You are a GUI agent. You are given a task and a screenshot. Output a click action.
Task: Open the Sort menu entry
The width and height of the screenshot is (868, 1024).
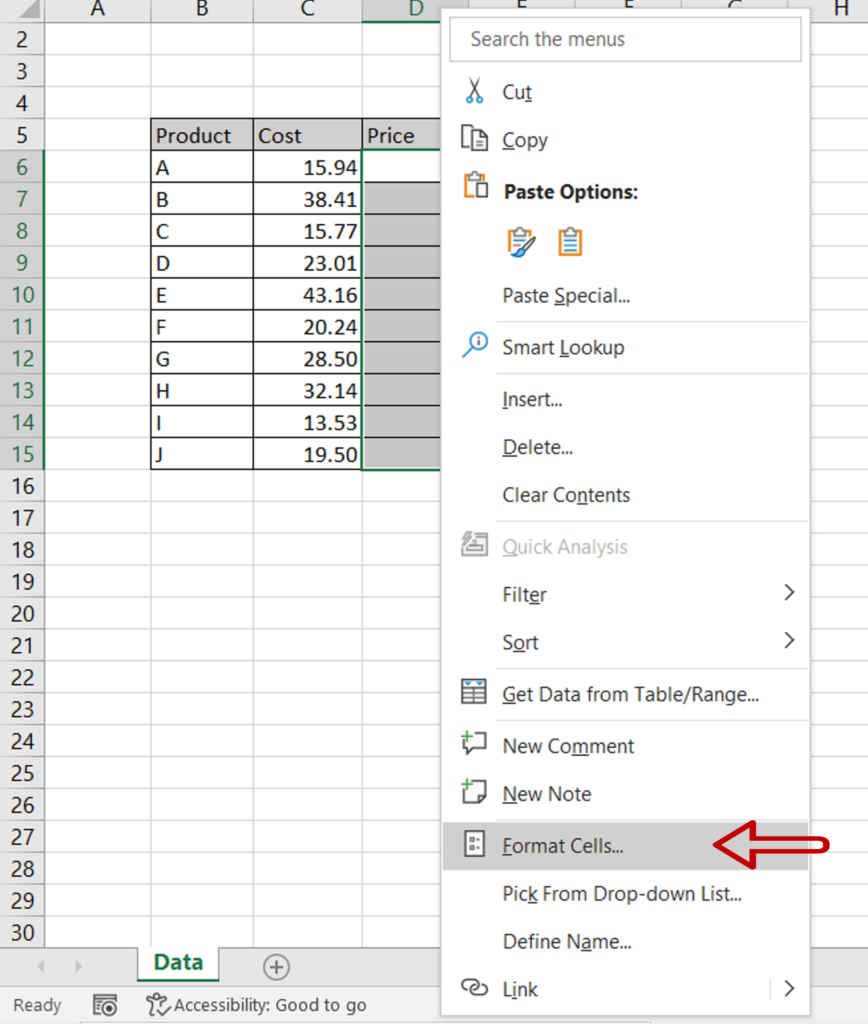(x=625, y=643)
